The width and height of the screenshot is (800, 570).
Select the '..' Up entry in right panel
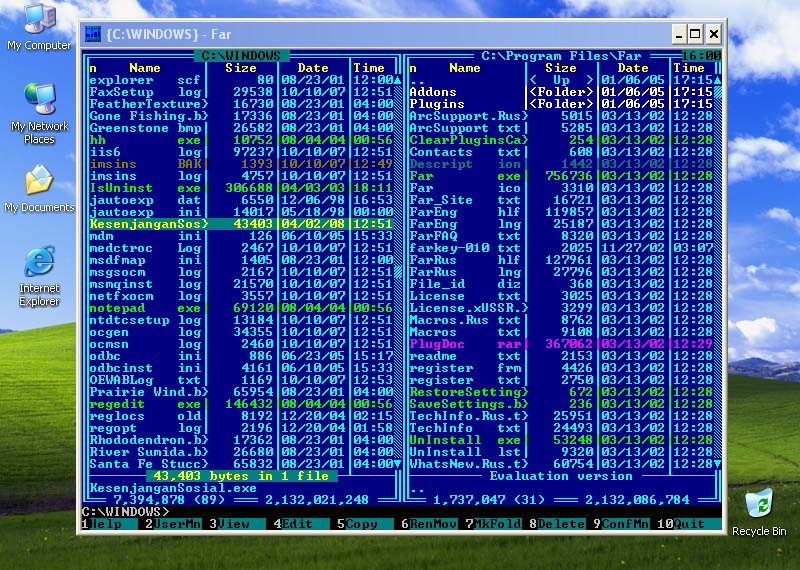561,80
